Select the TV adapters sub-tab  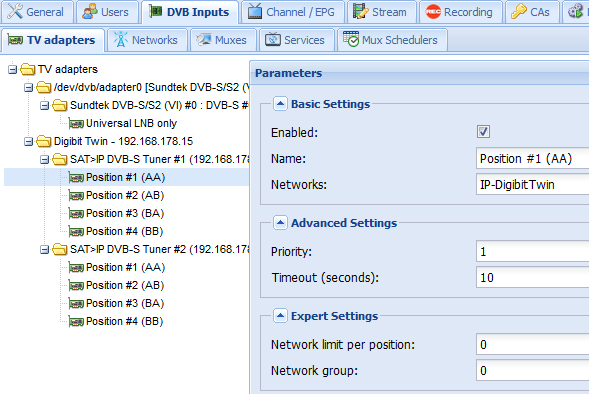pos(52,40)
